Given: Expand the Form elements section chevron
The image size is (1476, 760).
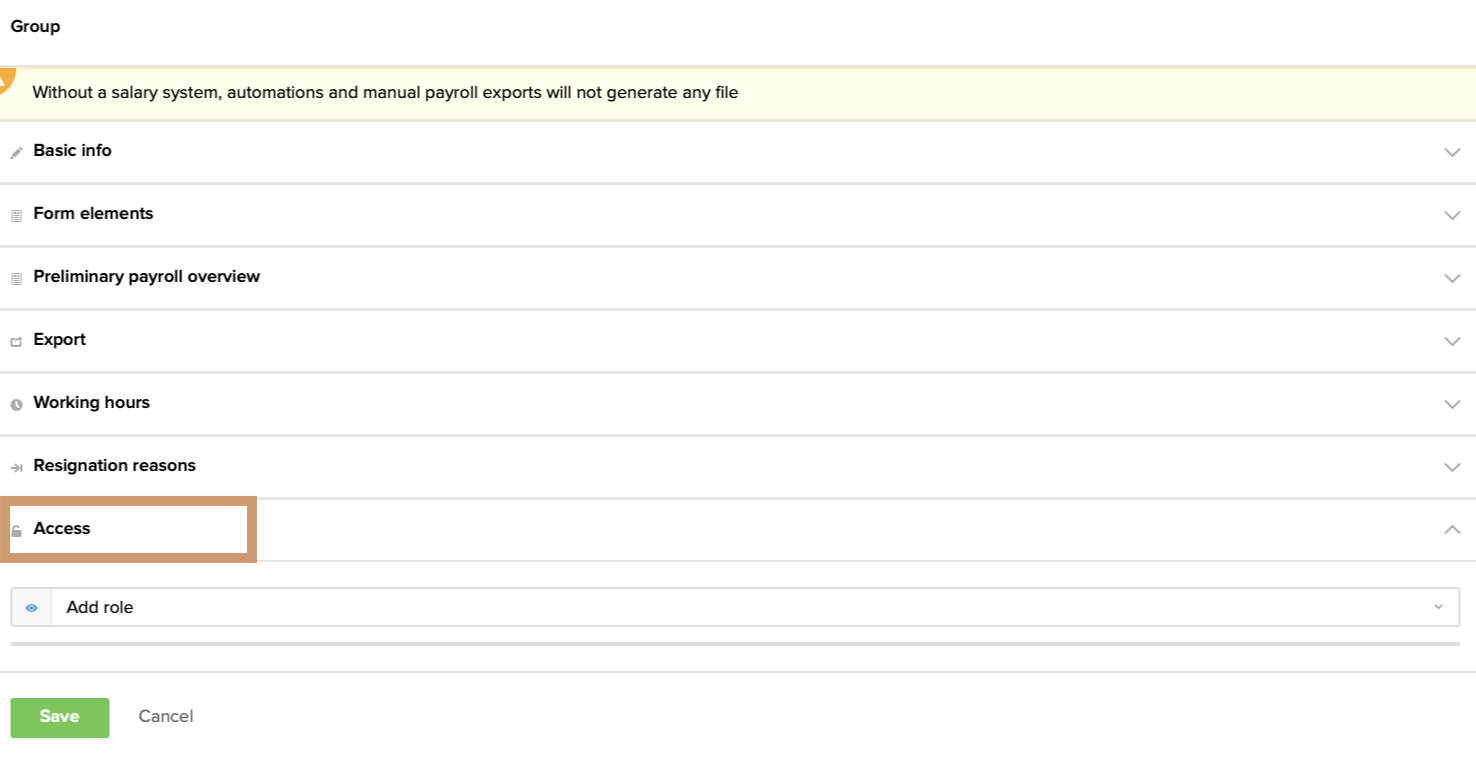Looking at the screenshot, I should pos(1452,215).
